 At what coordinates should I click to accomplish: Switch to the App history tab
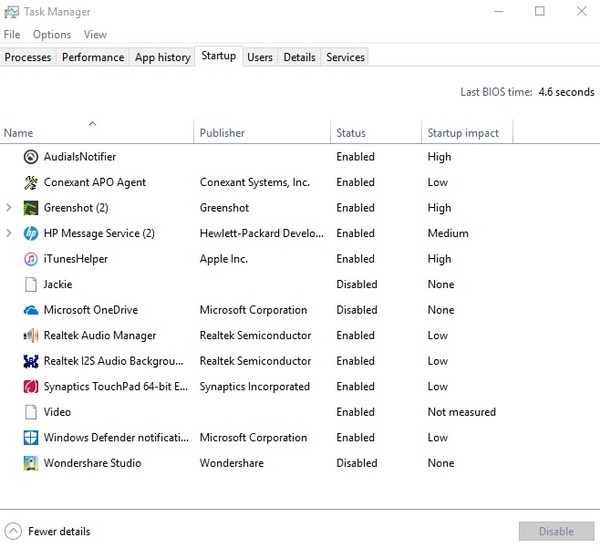click(162, 57)
